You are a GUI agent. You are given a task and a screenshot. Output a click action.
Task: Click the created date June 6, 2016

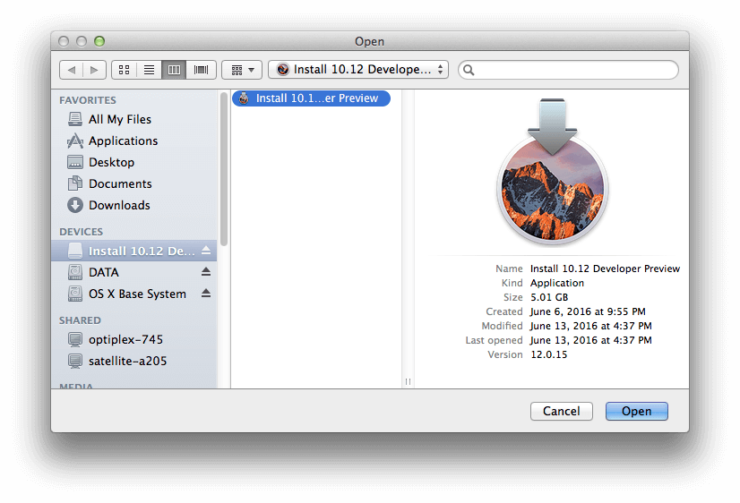(588, 311)
